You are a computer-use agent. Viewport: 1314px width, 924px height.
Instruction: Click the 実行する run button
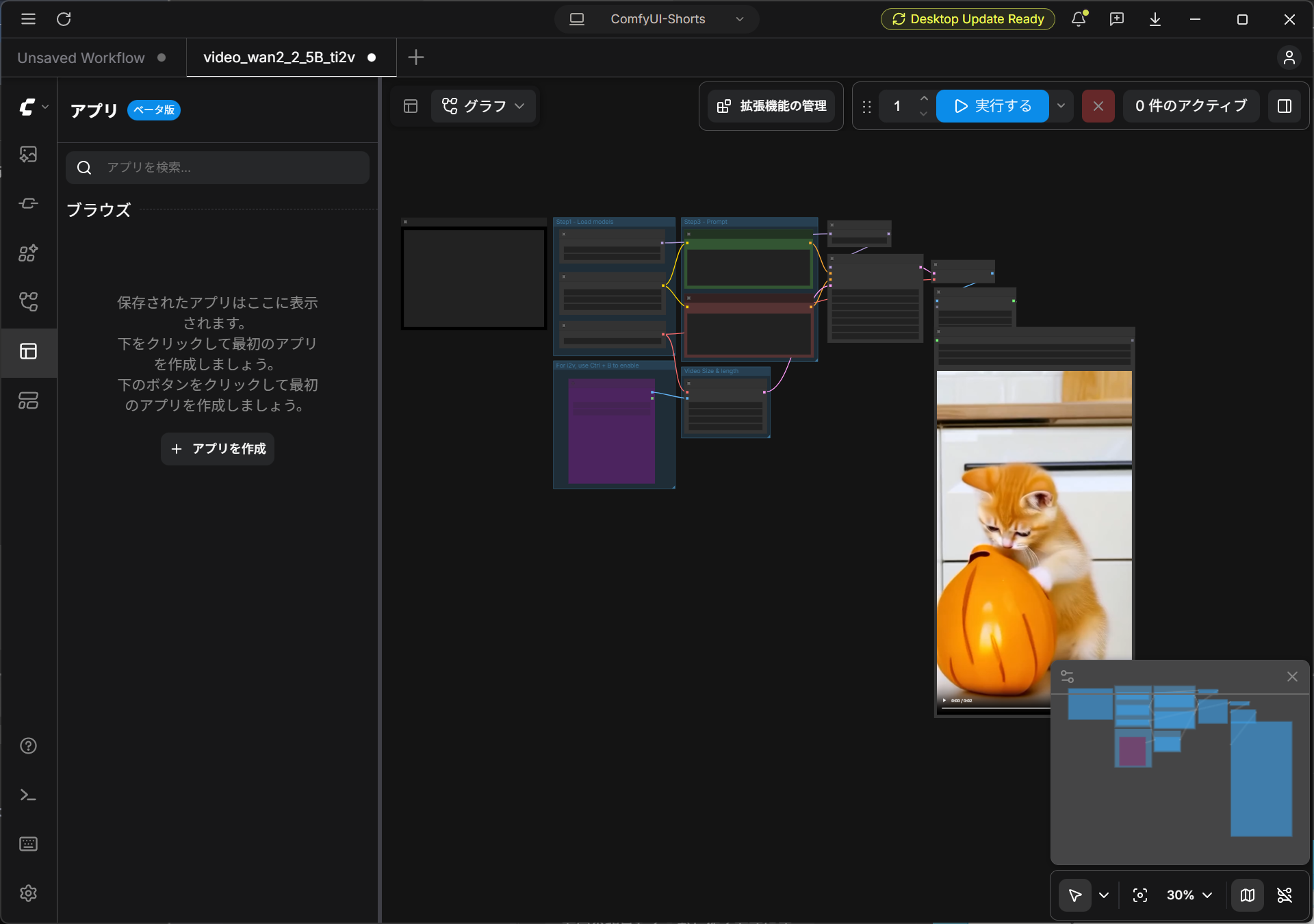[x=992, y=106]
